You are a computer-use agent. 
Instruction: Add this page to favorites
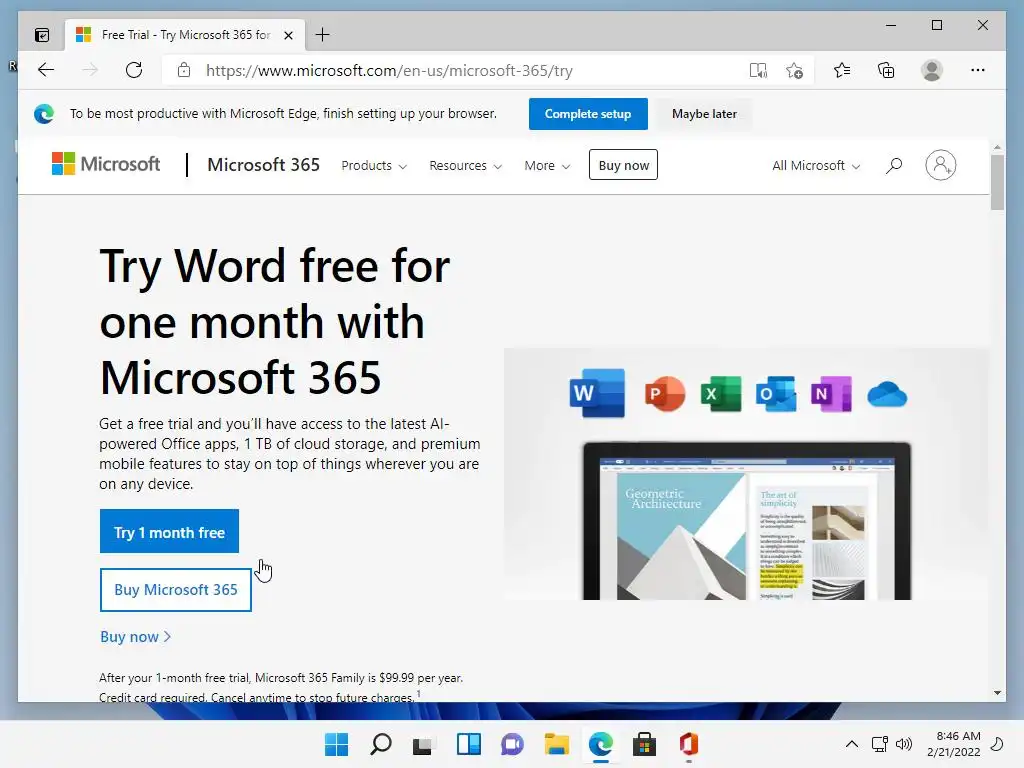coord(794,70)
